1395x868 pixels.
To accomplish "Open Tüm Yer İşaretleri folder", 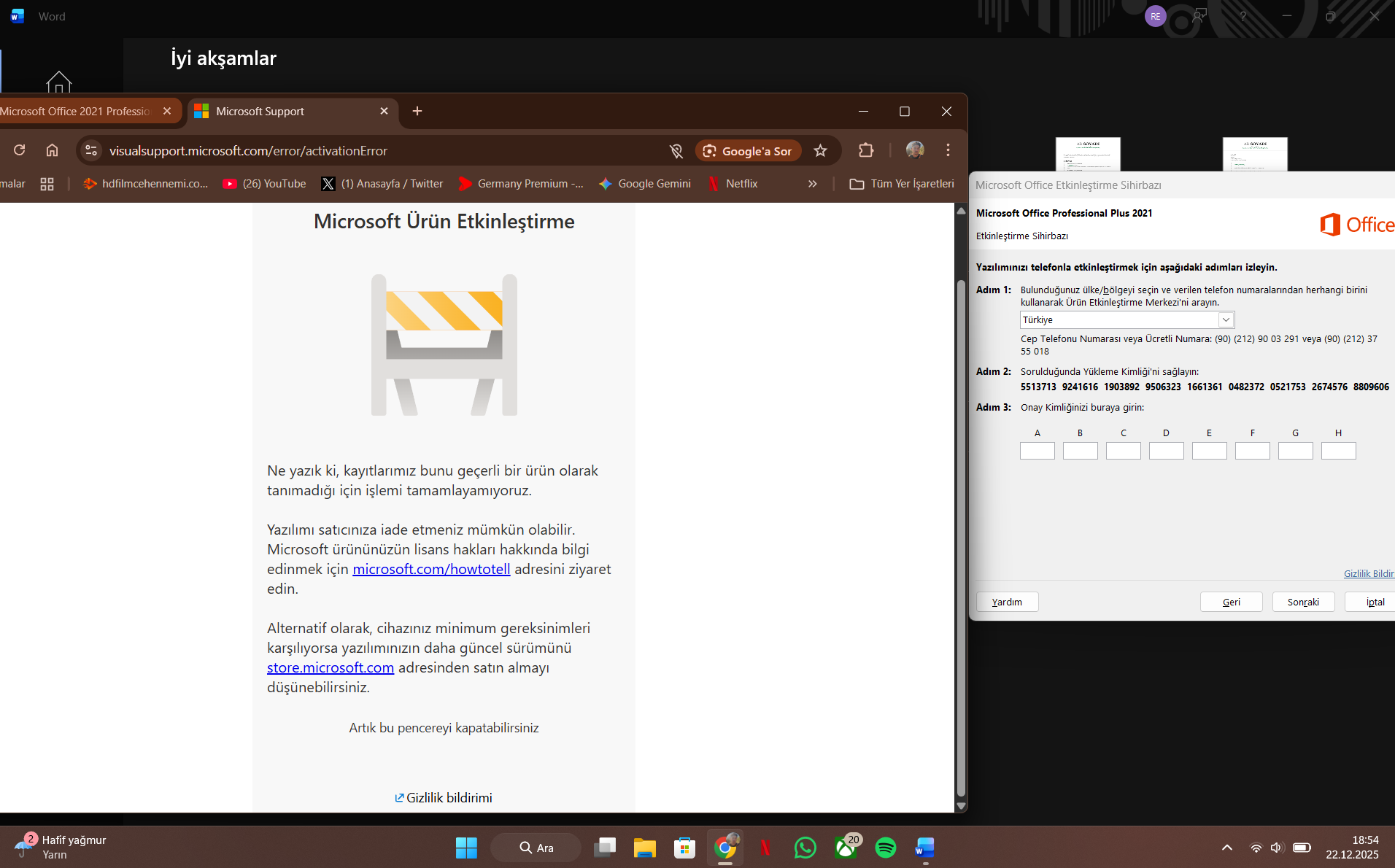I will [x=902, y=184].
